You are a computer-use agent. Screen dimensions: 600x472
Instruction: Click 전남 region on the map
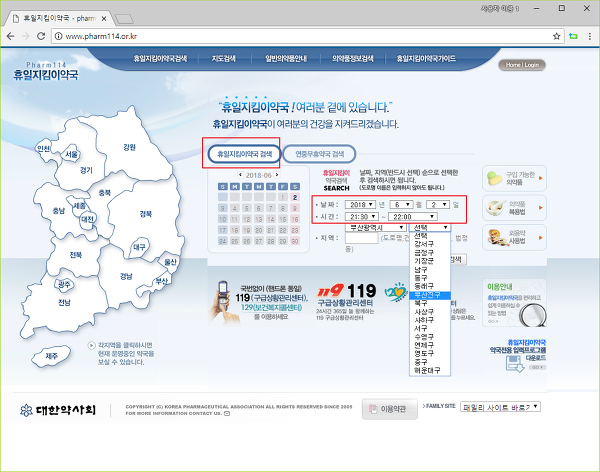[x=64, y=302]
